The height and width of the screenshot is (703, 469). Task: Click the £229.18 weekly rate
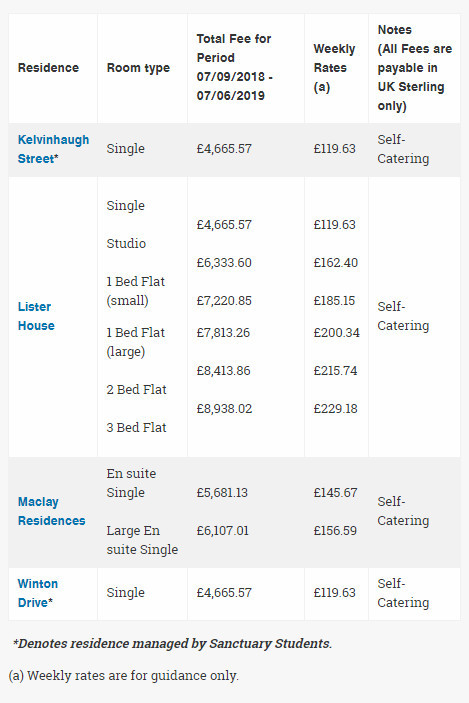[335, 409]
